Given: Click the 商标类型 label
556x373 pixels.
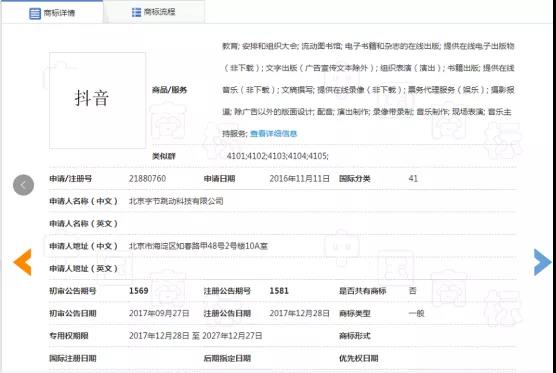Looking at the screenshot, I should click(355, 313).
